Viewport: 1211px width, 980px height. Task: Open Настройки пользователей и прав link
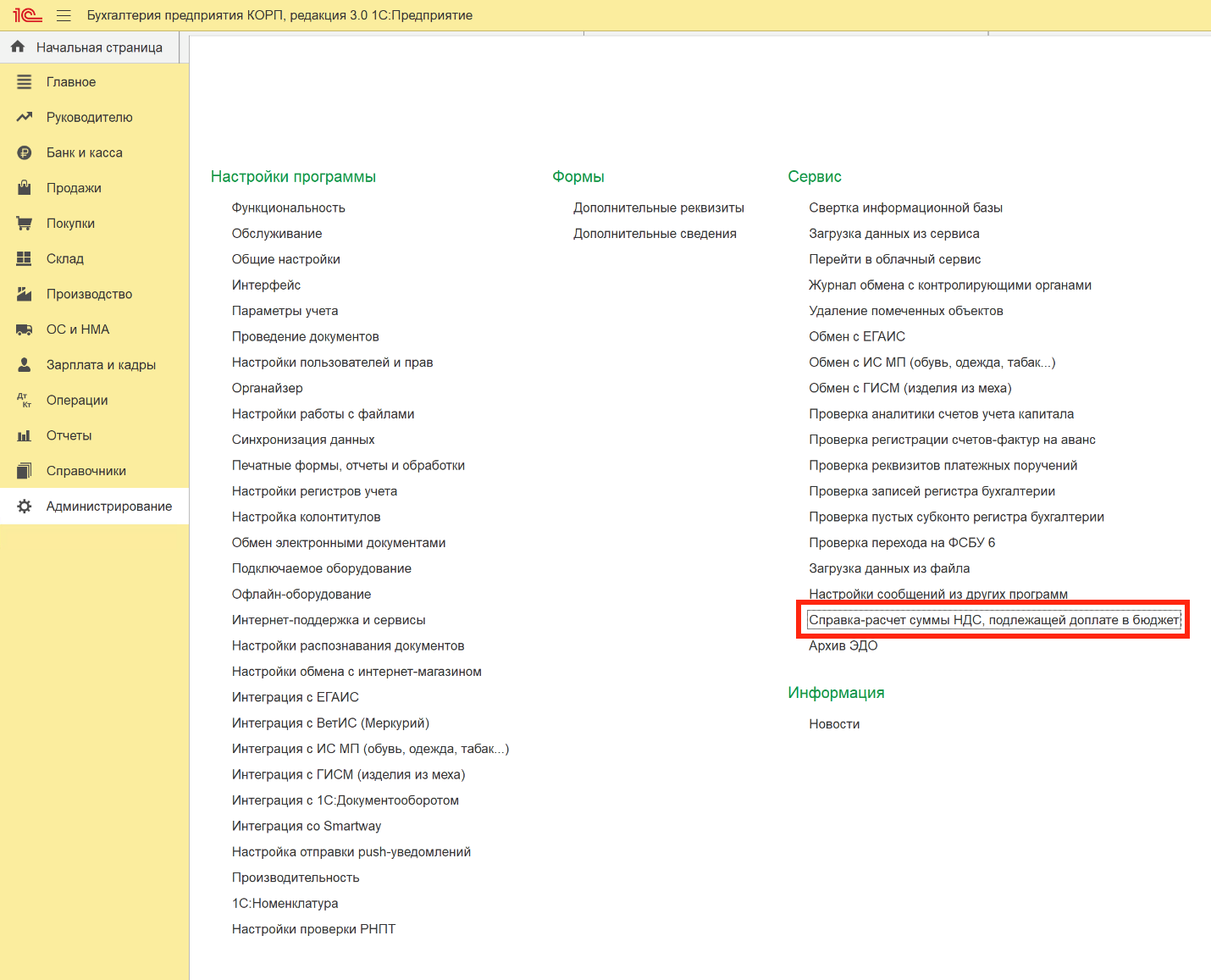click(x=332, y=363)
